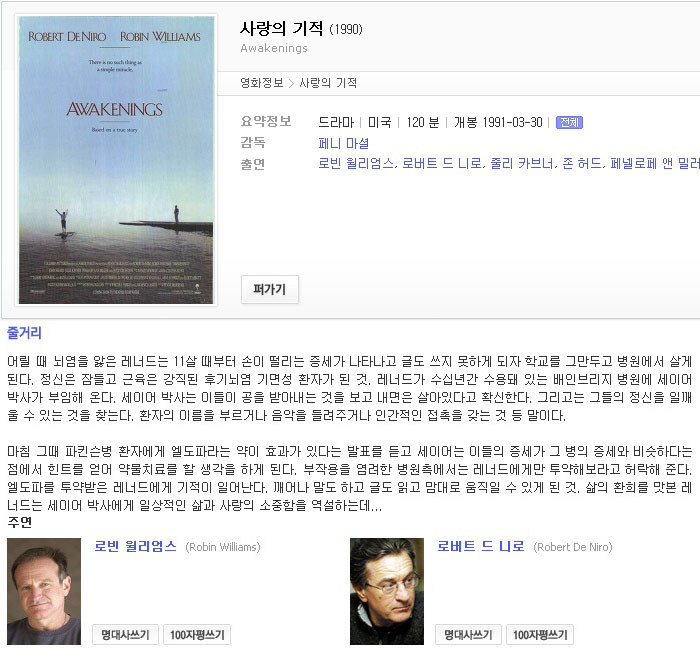This screenshot has width=700, height=653.
Task: Select 사랑의 기적 breadcrumb item
Action: (x=328, y=83)
